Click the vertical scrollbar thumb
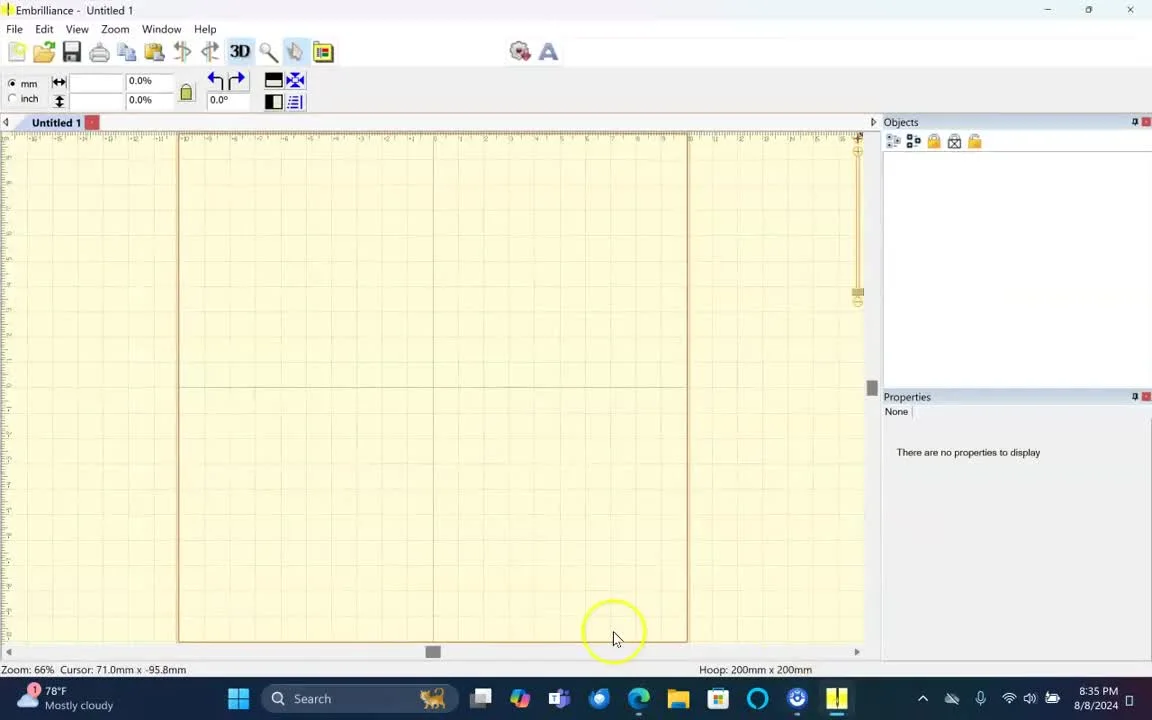The height and width of the screenshot is (720, 1152). pyautogui.click(x=872, y=388)
